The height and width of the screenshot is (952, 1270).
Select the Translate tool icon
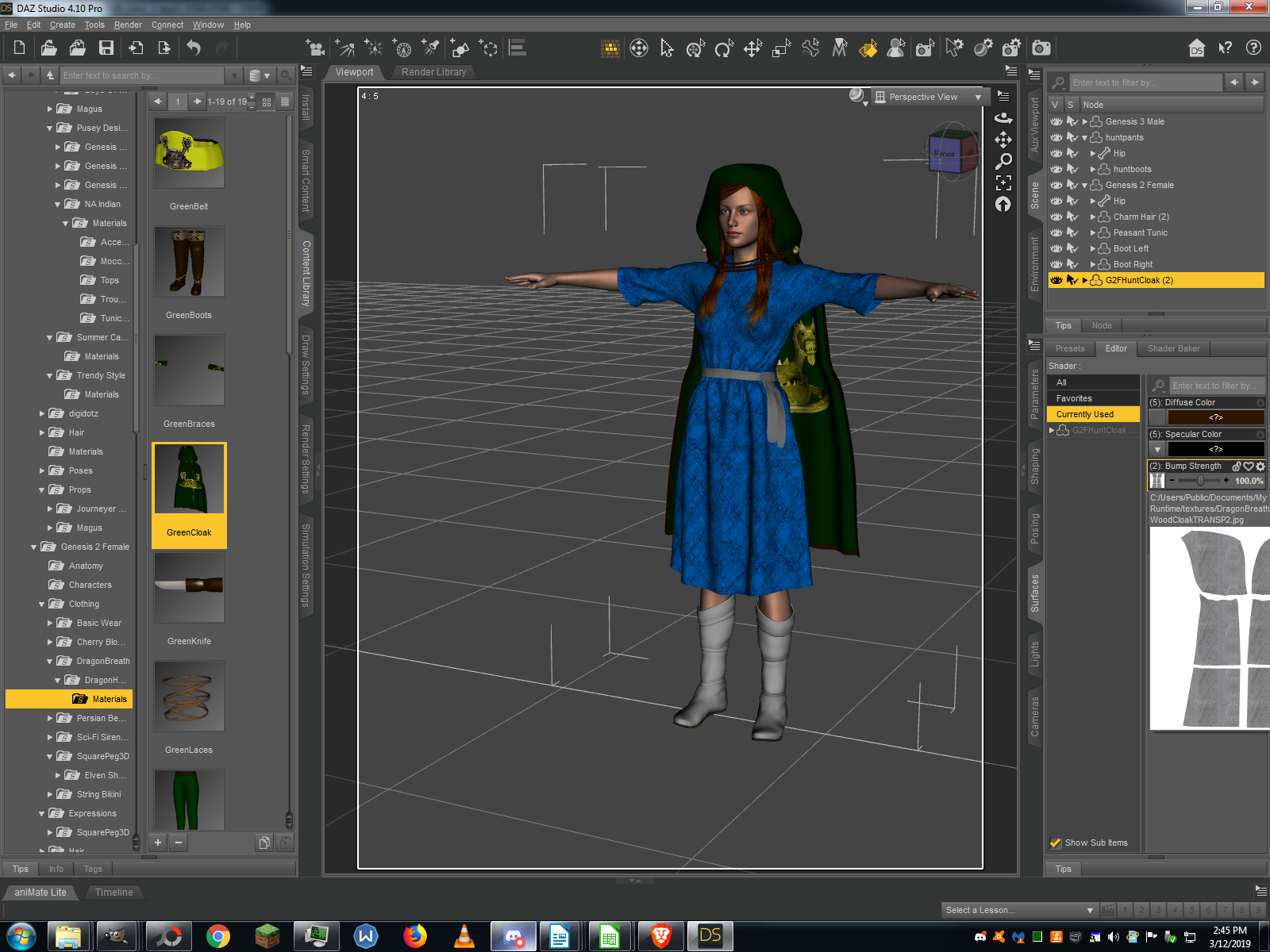pyautogui.click(x=752, y=48)
